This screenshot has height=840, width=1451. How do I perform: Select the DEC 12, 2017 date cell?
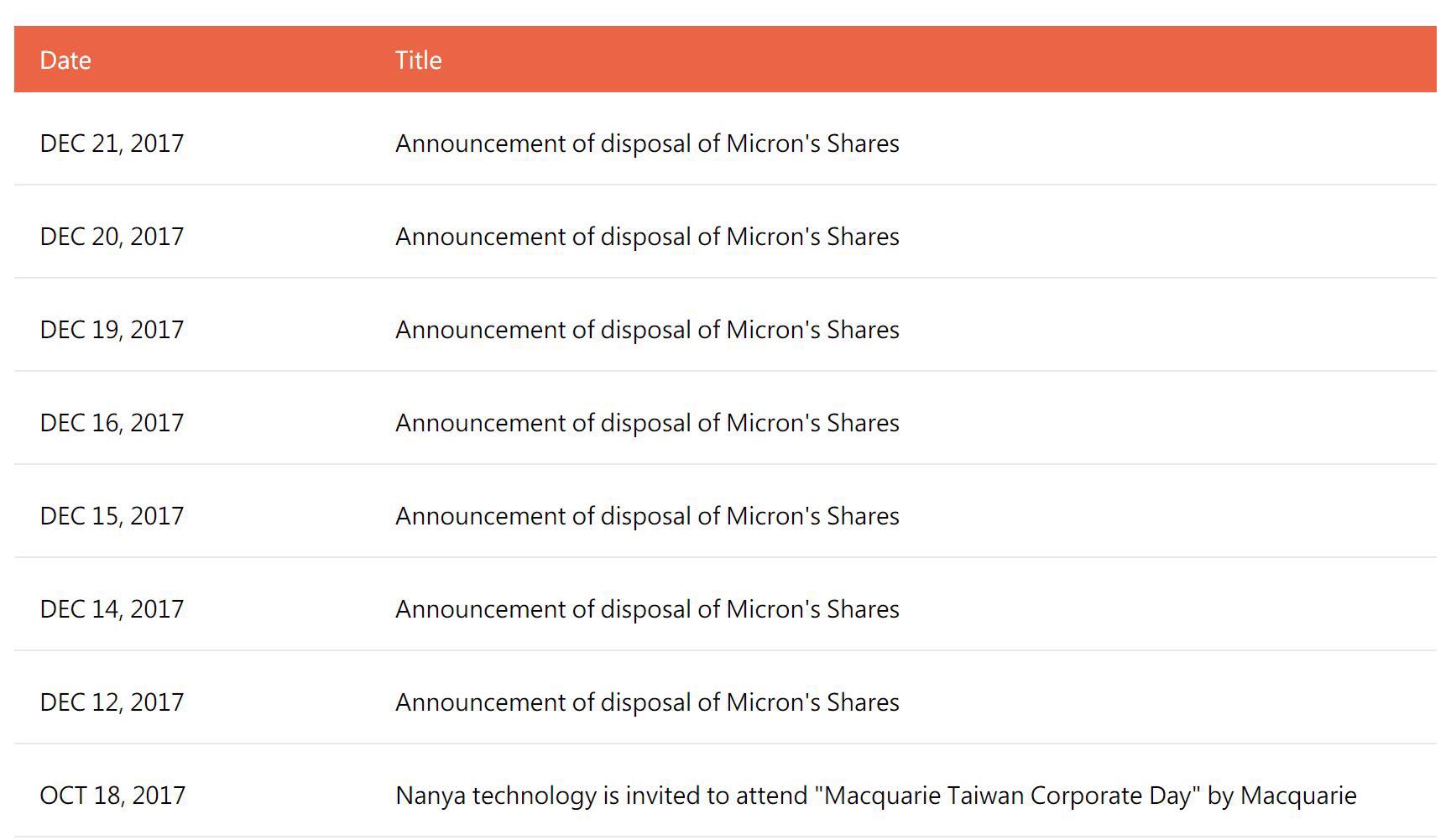tap(112, 702)
